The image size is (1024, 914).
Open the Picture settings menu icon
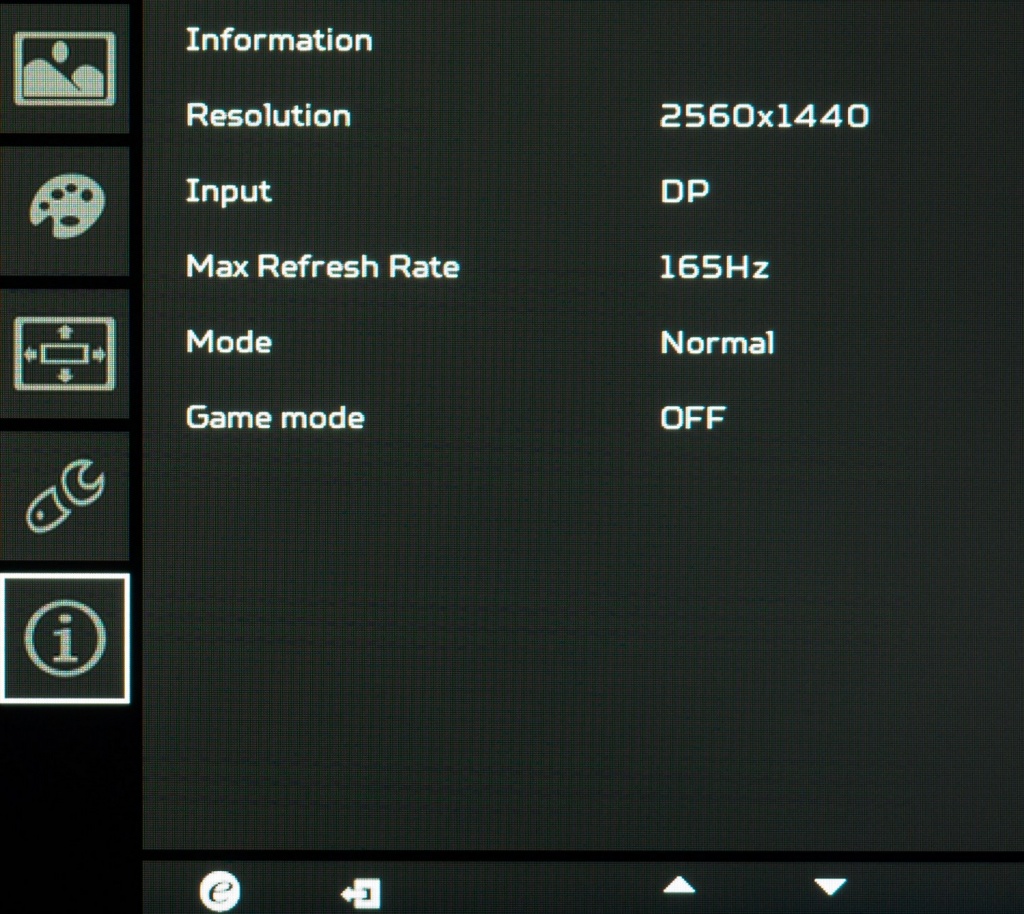click(x=65, y=69)
